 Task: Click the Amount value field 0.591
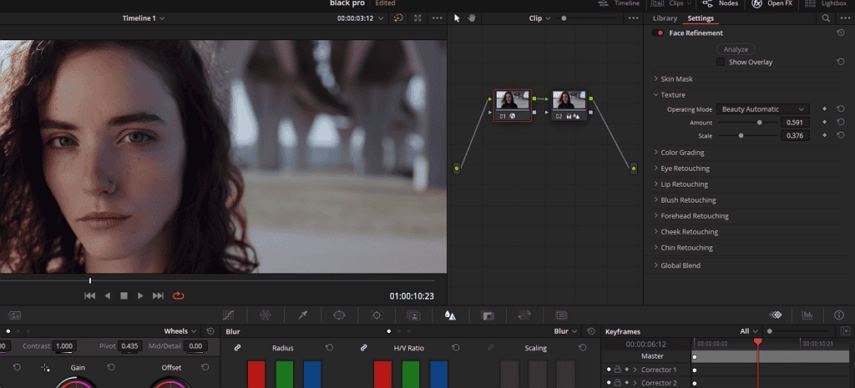[x=794, y=122]
